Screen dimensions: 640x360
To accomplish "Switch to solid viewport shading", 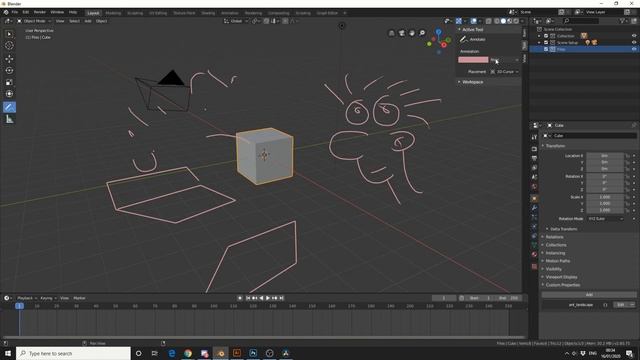I will pos(503,21).
